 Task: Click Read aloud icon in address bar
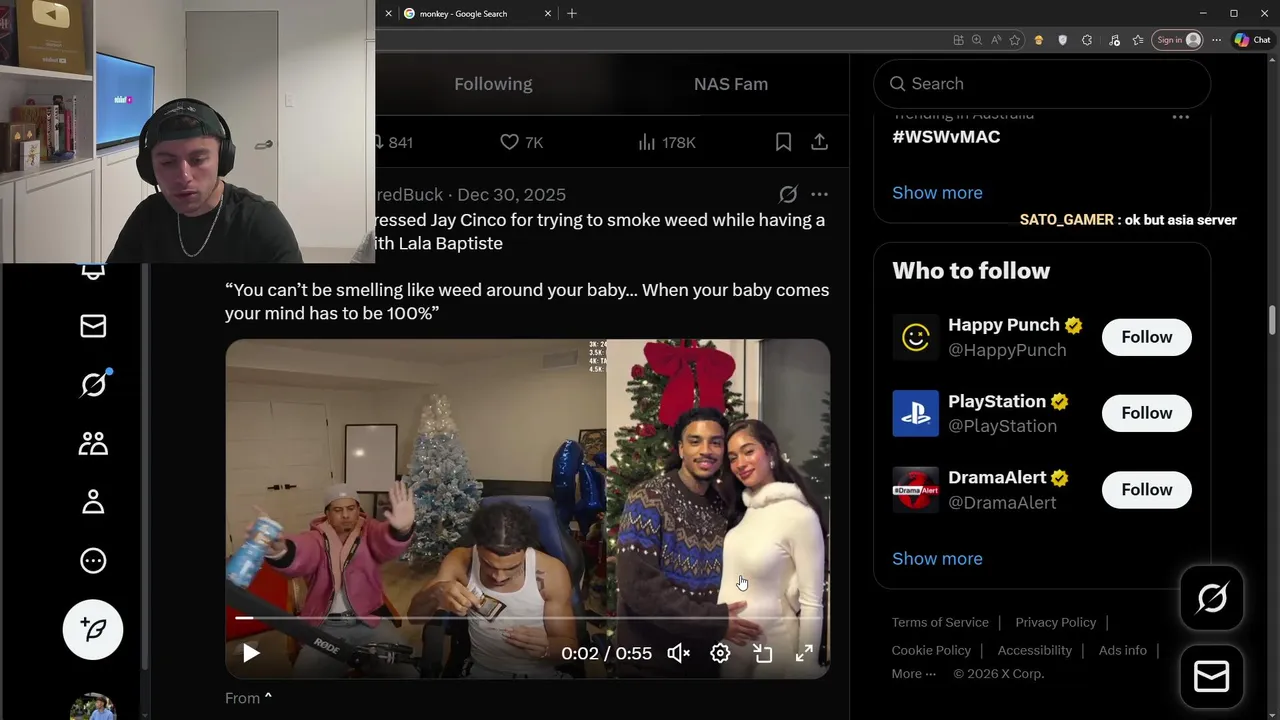pyautogui.click(x=996, y=40)
